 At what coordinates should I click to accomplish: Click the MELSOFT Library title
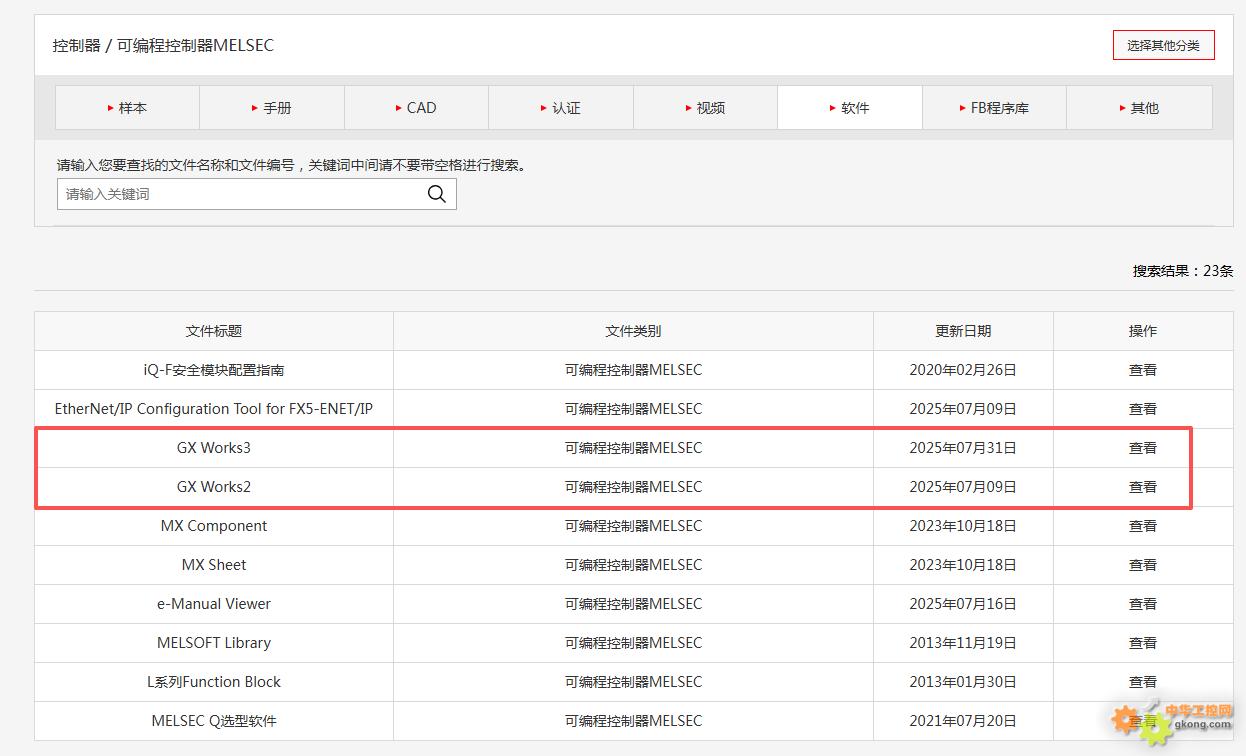pyautogui.click(x=214, y=643)
